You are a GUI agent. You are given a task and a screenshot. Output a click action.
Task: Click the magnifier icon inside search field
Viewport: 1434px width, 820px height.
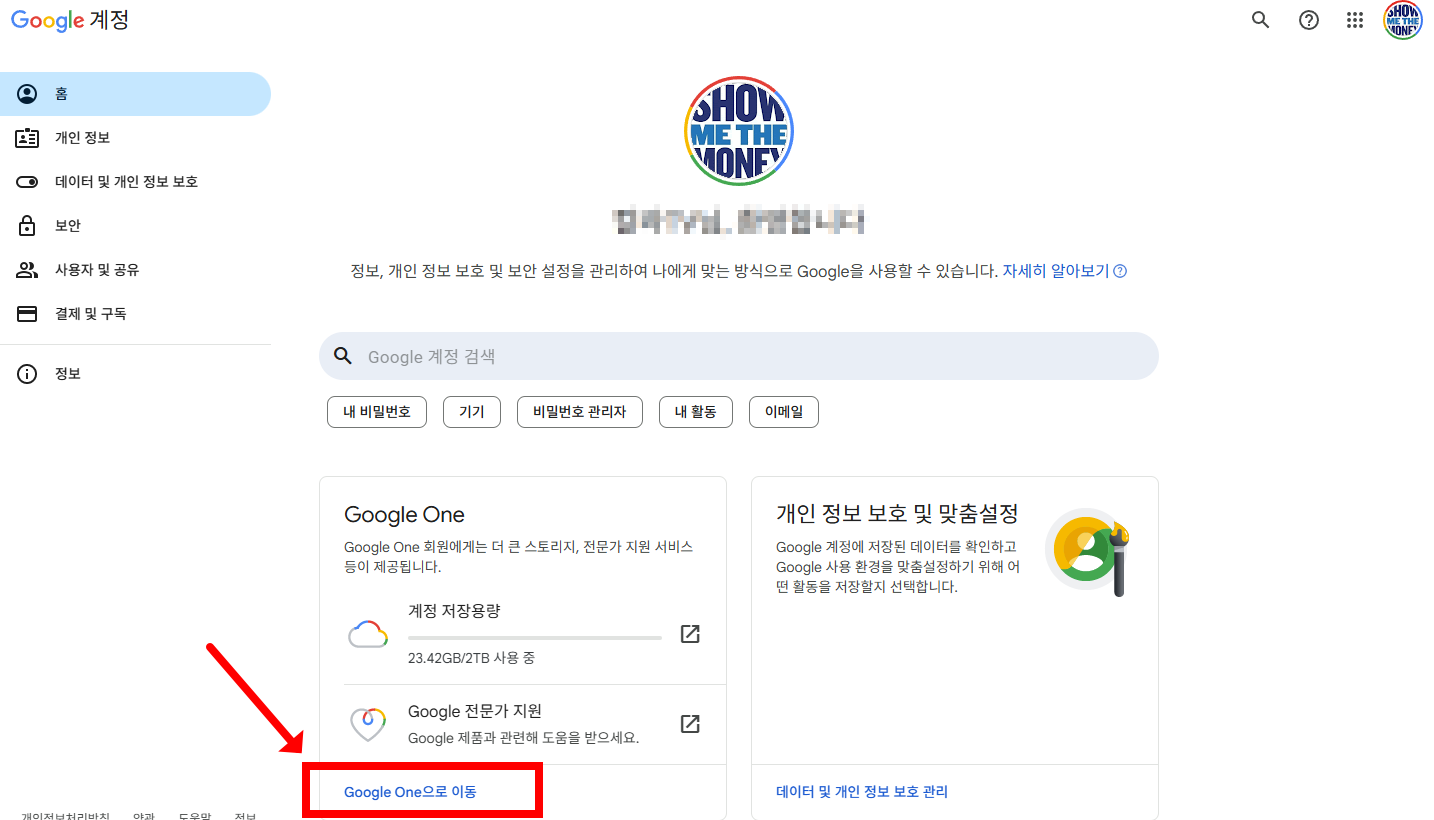[343, 356]
